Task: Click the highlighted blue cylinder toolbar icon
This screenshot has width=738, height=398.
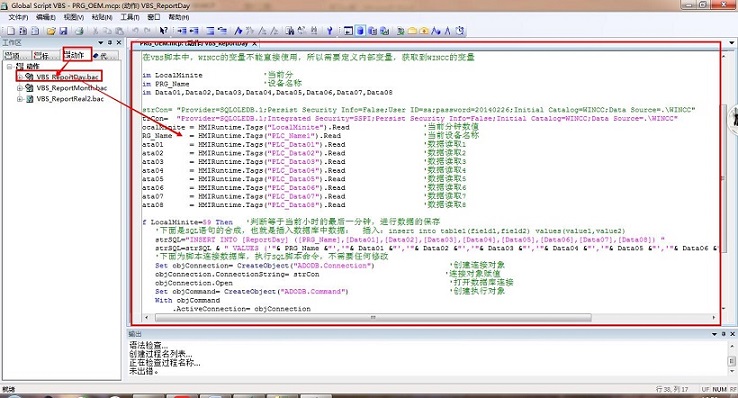Action: click(360, 31)
